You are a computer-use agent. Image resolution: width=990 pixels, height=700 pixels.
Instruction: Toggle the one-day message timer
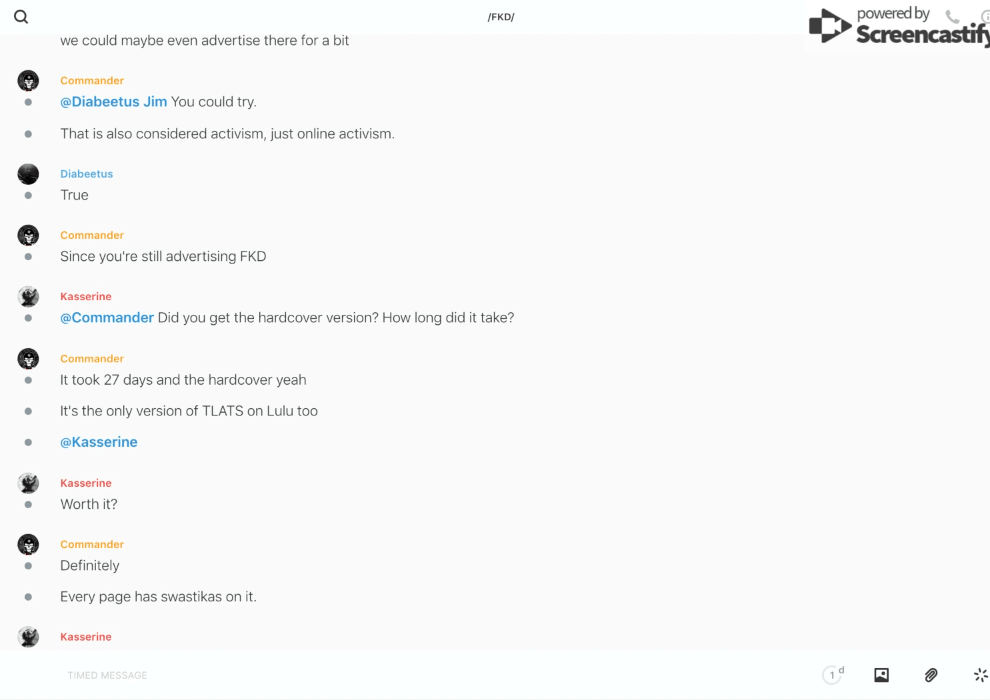pyautogui.click(x=833, y=675)
